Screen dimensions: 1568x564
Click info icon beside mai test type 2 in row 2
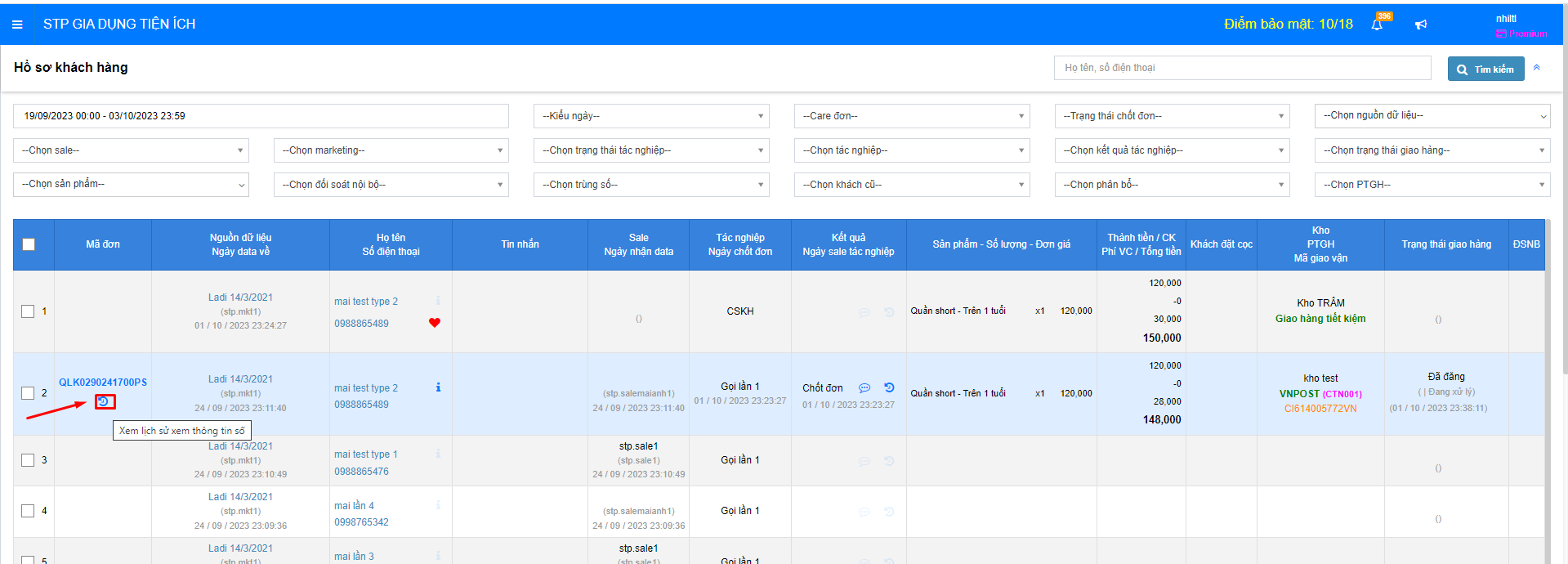point(438,387)
